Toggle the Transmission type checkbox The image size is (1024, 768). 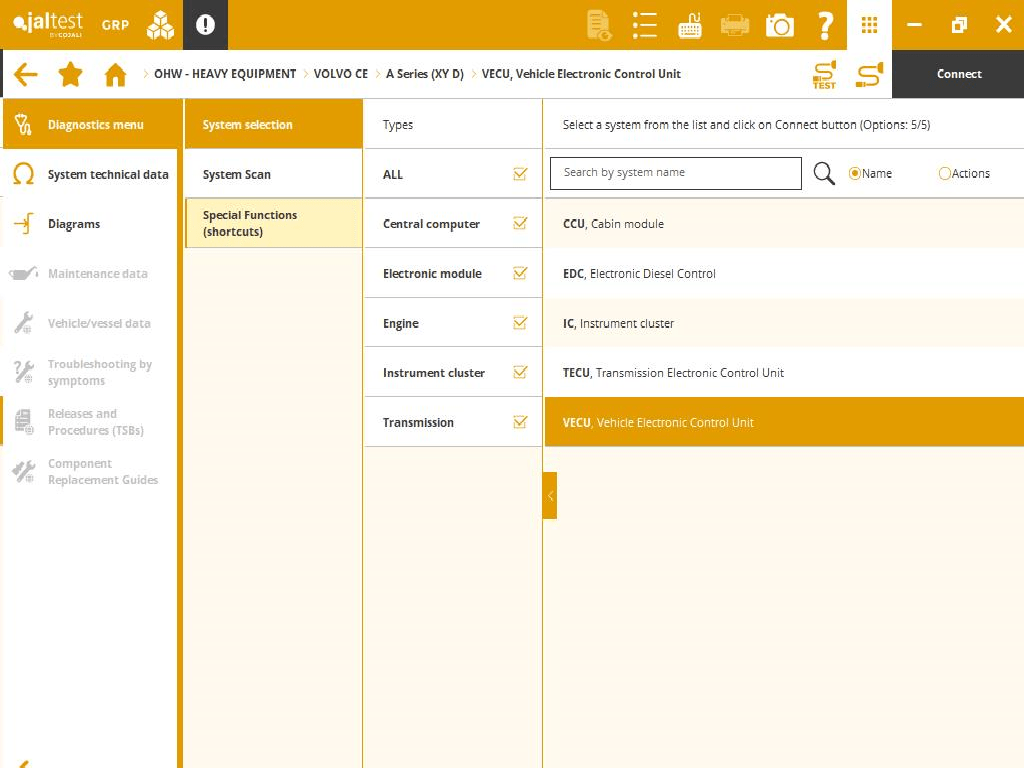[x=520, y=422]
